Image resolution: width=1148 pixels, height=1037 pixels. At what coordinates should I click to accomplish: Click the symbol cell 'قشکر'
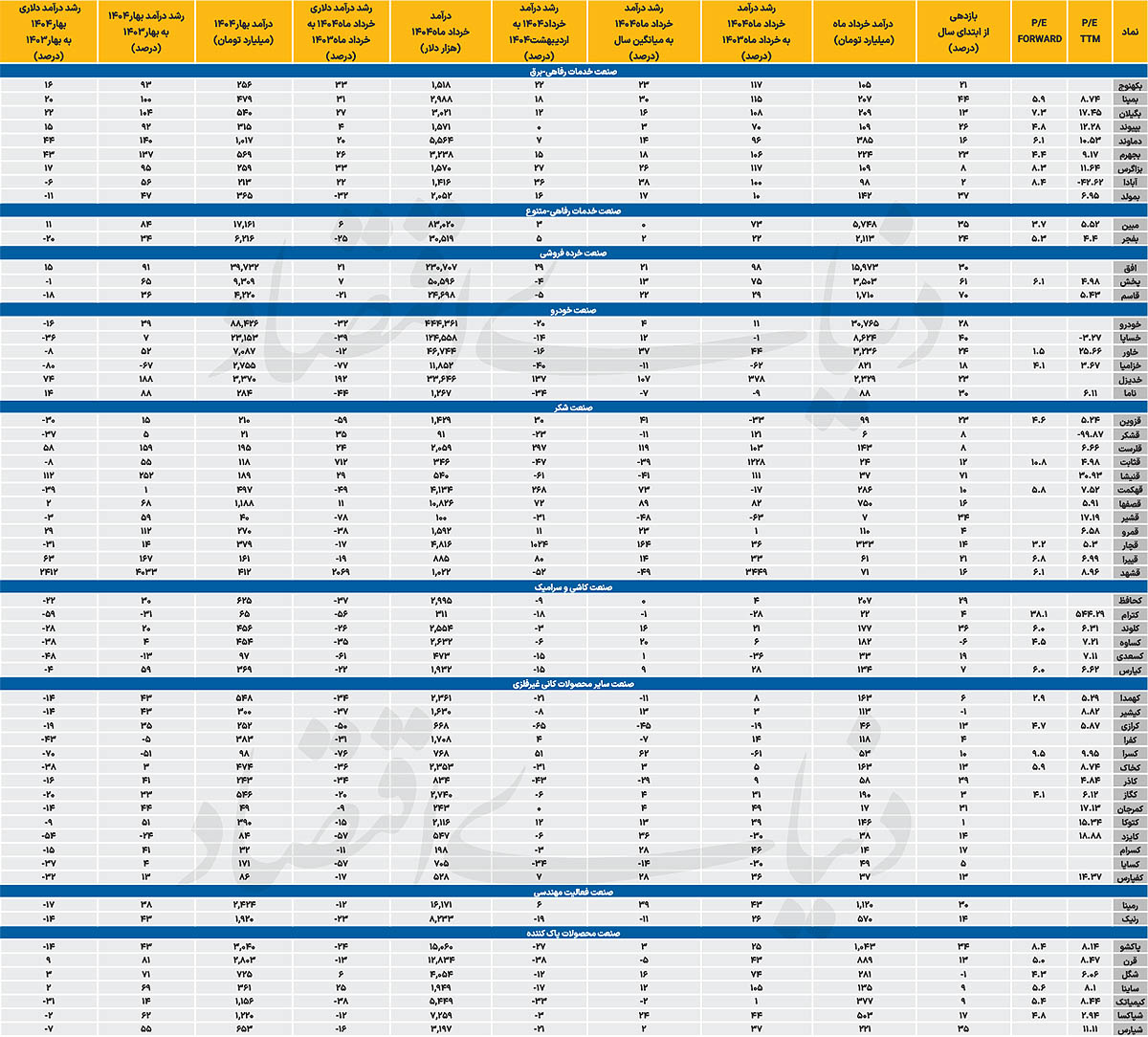(x=1129, y=435)
